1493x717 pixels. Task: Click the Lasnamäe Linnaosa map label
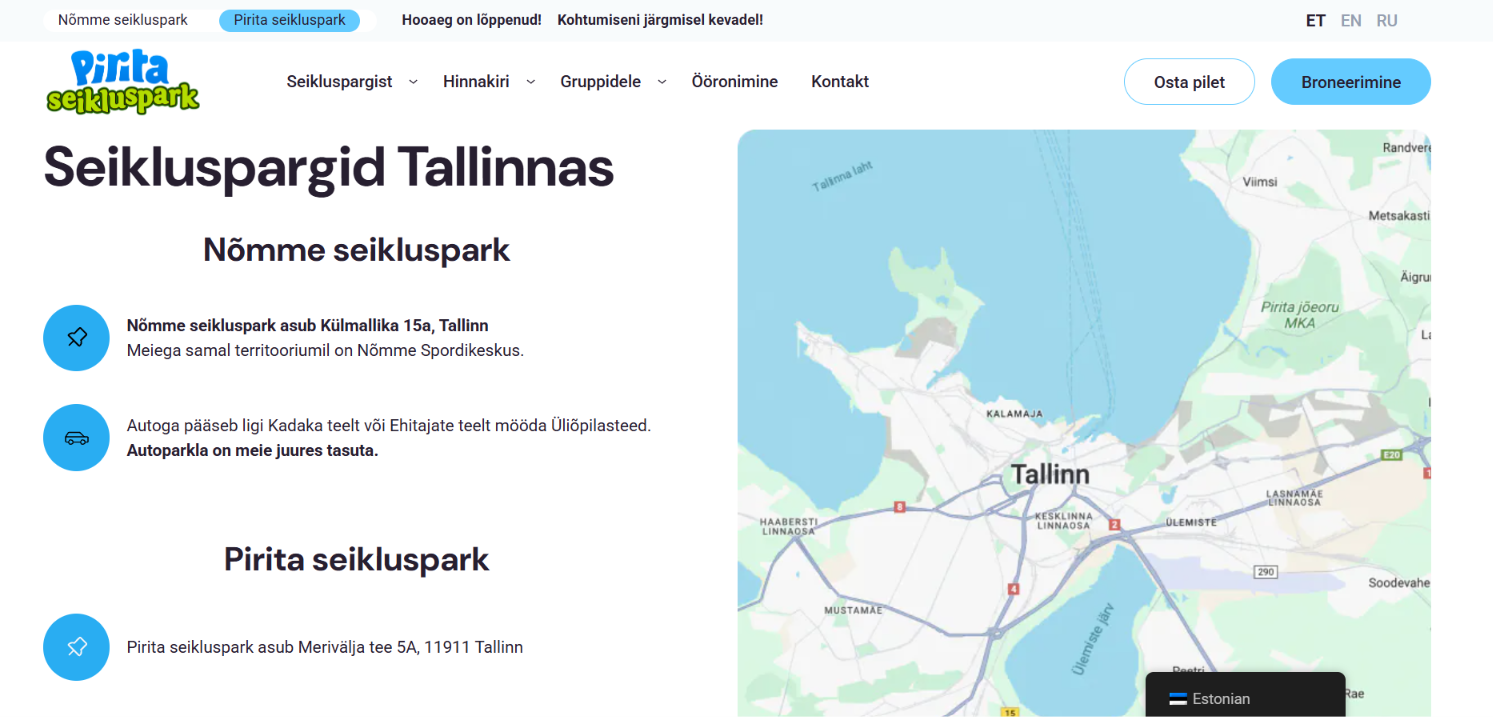pos(1295,498)
